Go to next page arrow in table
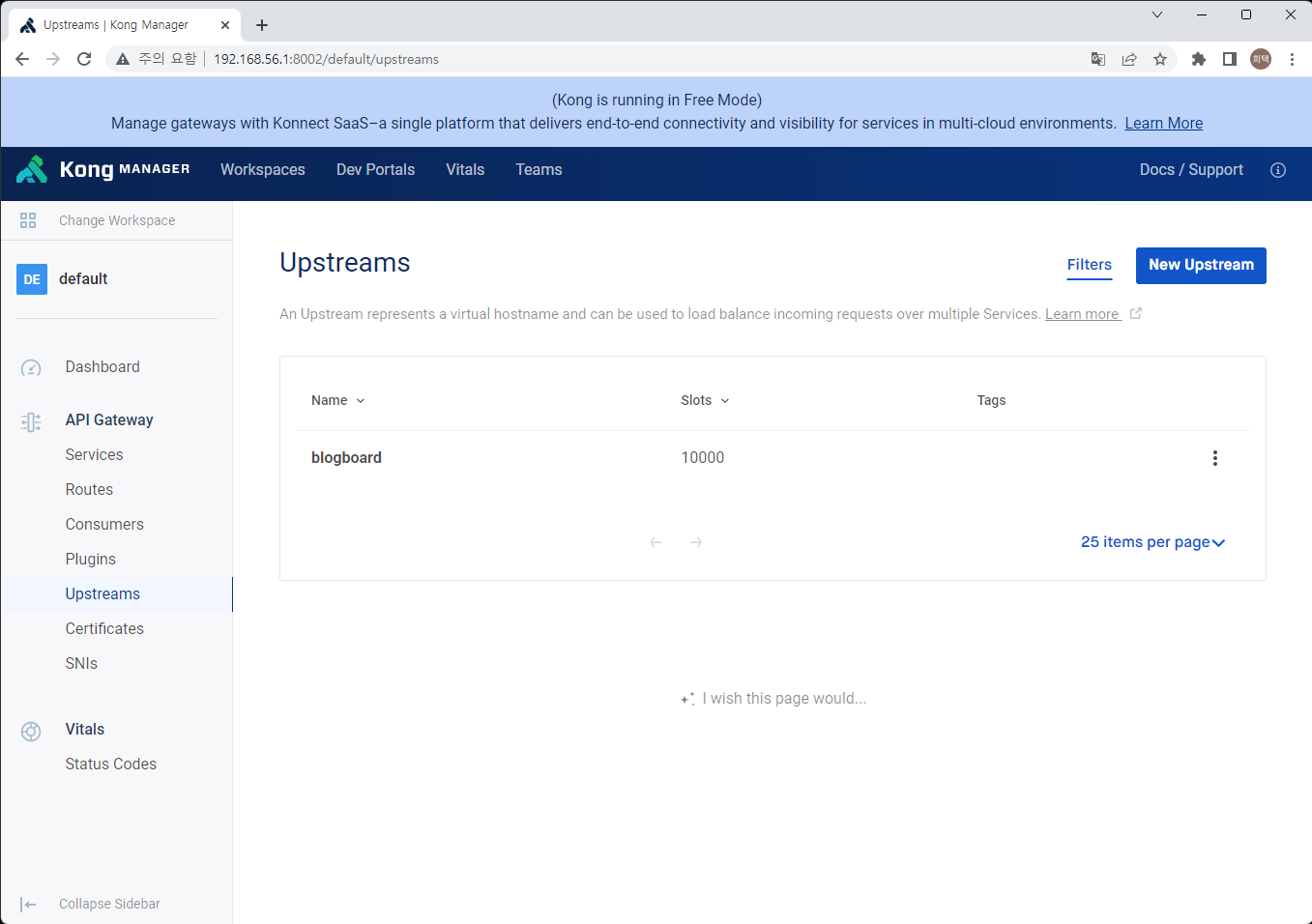Viewport: 1312px width, 924px height. pyautogui.click(x=696, y=542)
